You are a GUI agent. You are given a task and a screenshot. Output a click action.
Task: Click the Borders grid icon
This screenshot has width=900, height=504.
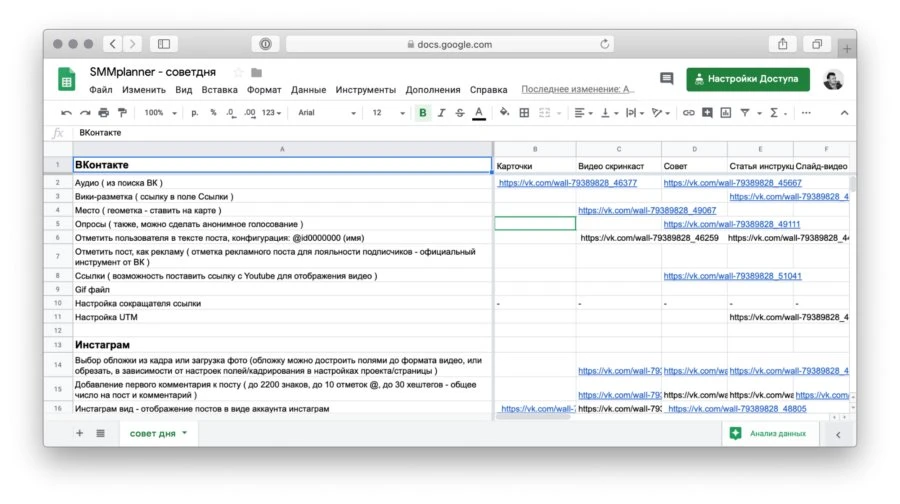tap(524, 113)
